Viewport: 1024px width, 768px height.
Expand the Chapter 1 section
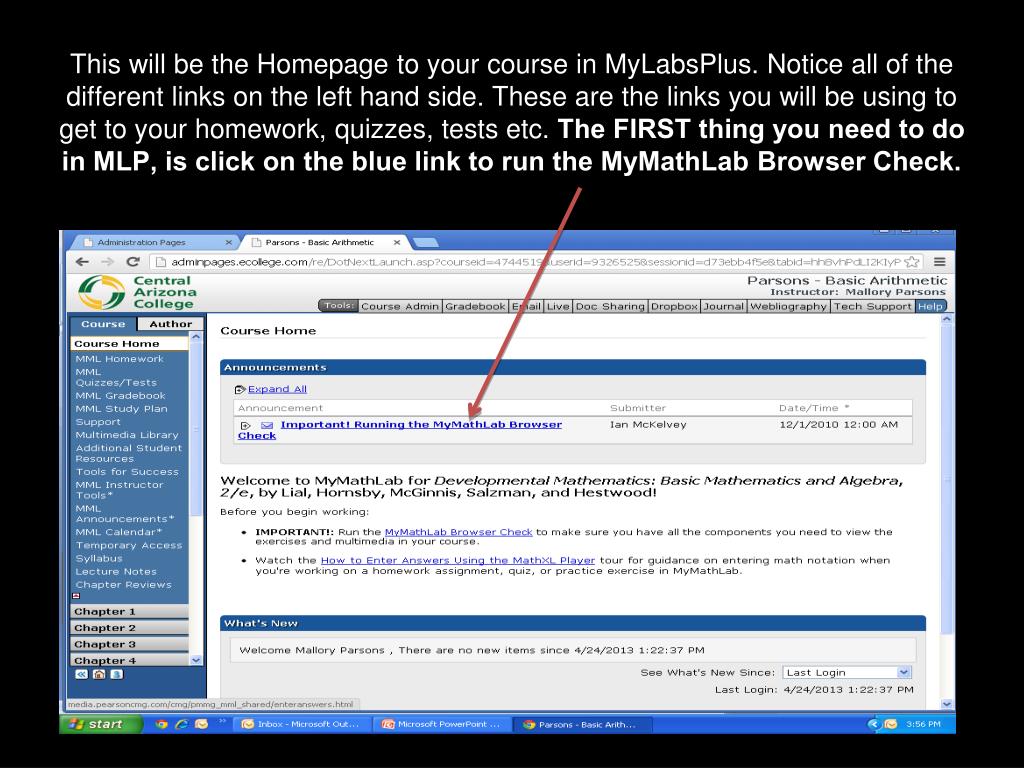point(129,611)
